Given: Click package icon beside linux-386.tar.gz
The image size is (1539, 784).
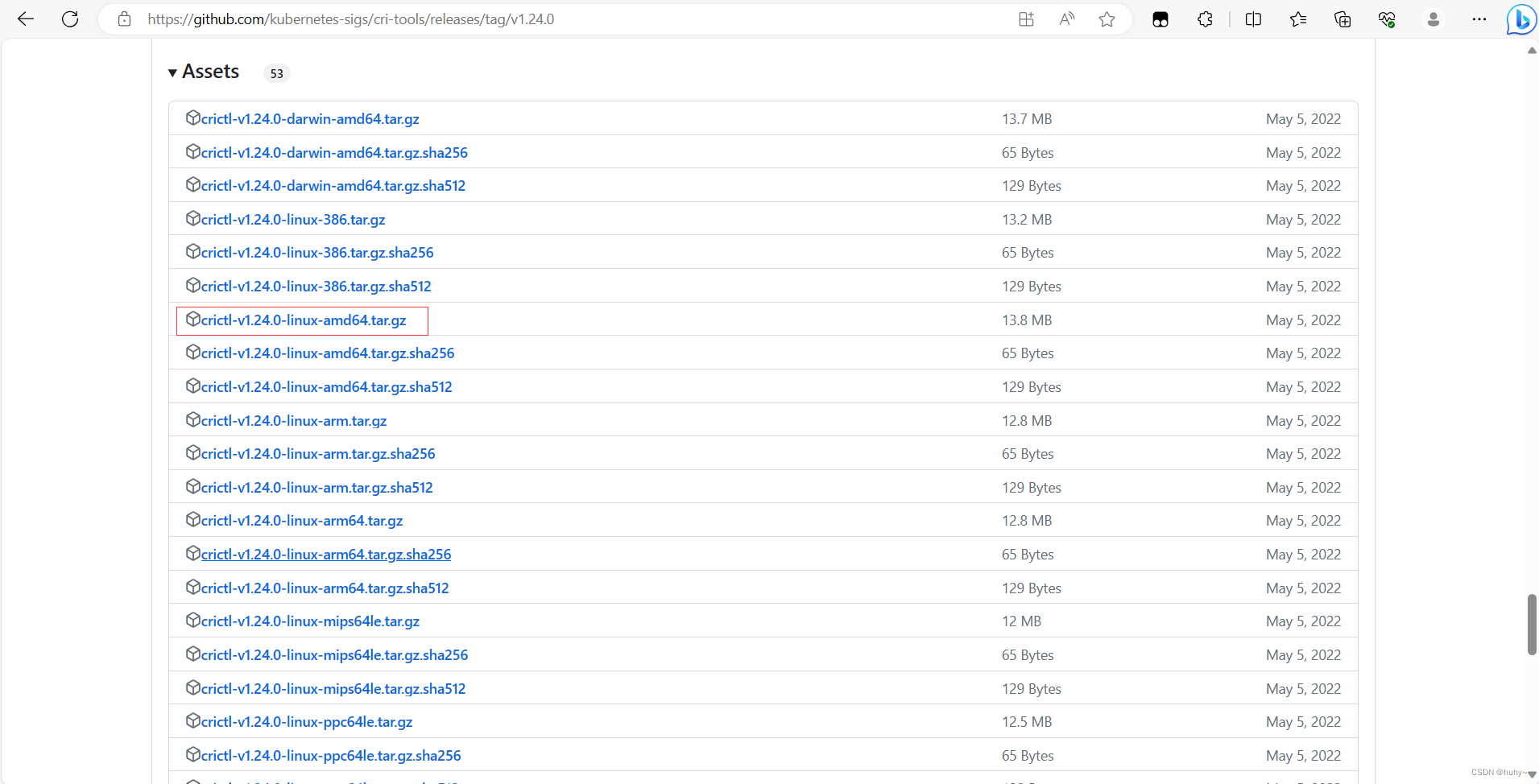Looking at the screenshot, I should pos(193,218).
